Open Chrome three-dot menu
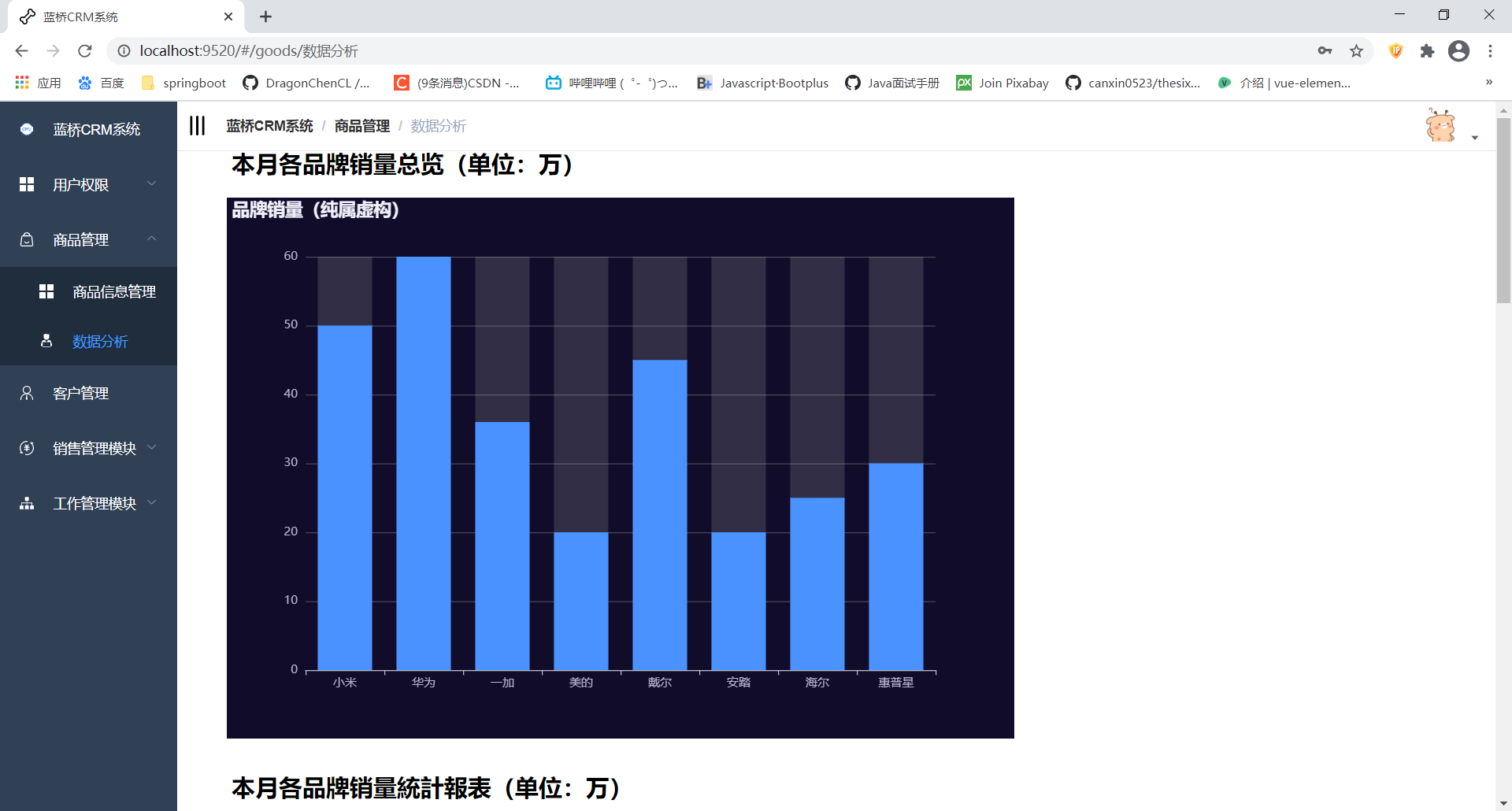Screen dimensions: 1512x811 click(1490, 50)
